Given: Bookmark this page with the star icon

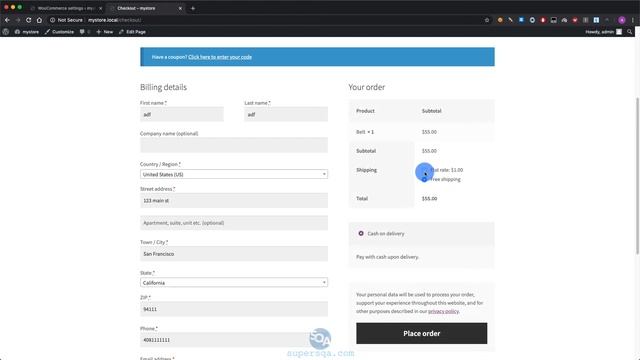Looking at the screenshot, I should click(x=487, y=20).
